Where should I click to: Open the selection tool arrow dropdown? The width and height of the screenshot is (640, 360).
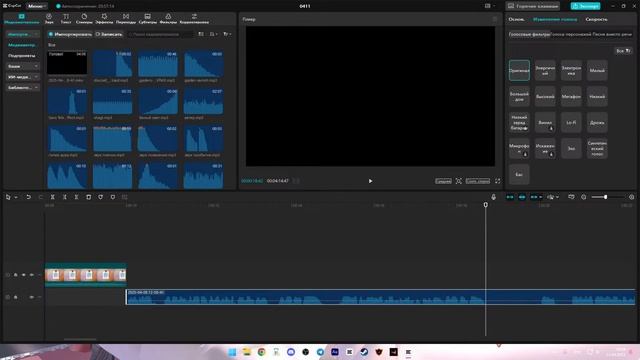click(x=16, y=197)
